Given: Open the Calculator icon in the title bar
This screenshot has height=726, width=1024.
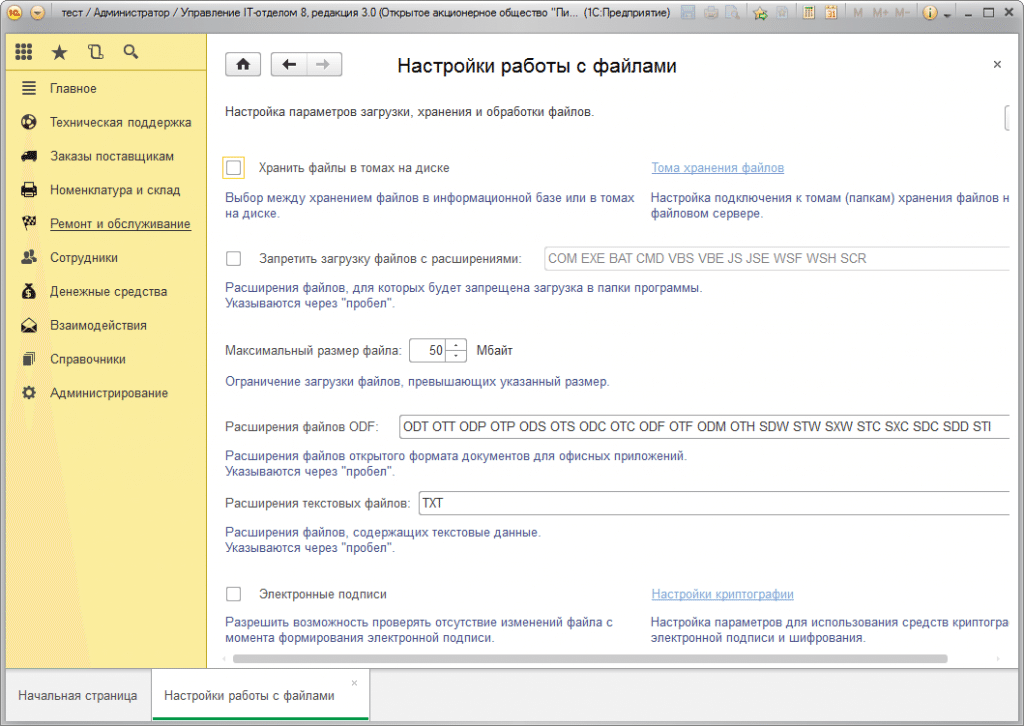Looking at the screenshot, I should coord(808,12).
